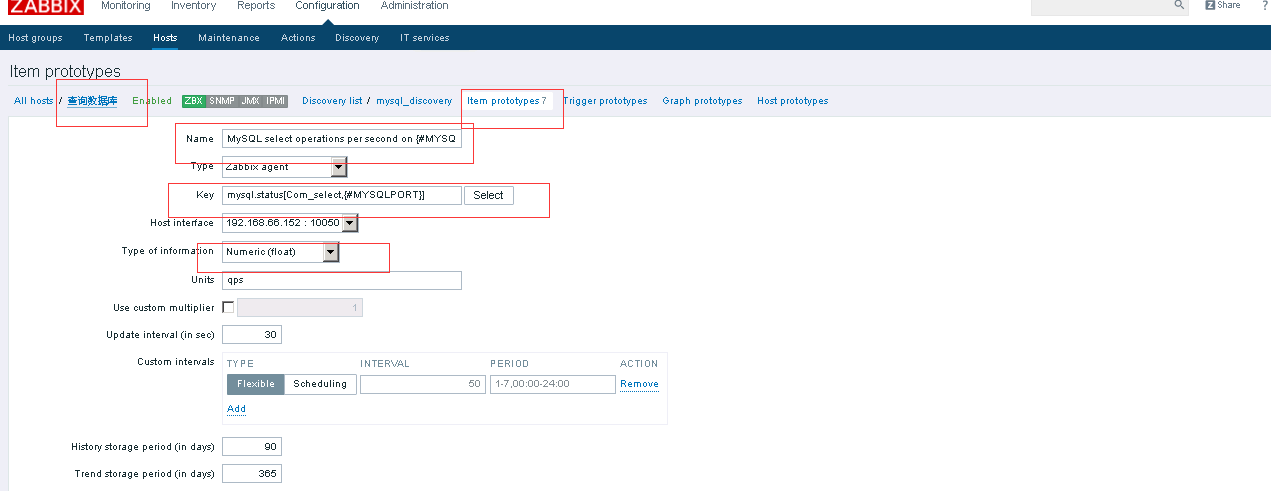Click the custom multiplier value field

pos(300,308)
